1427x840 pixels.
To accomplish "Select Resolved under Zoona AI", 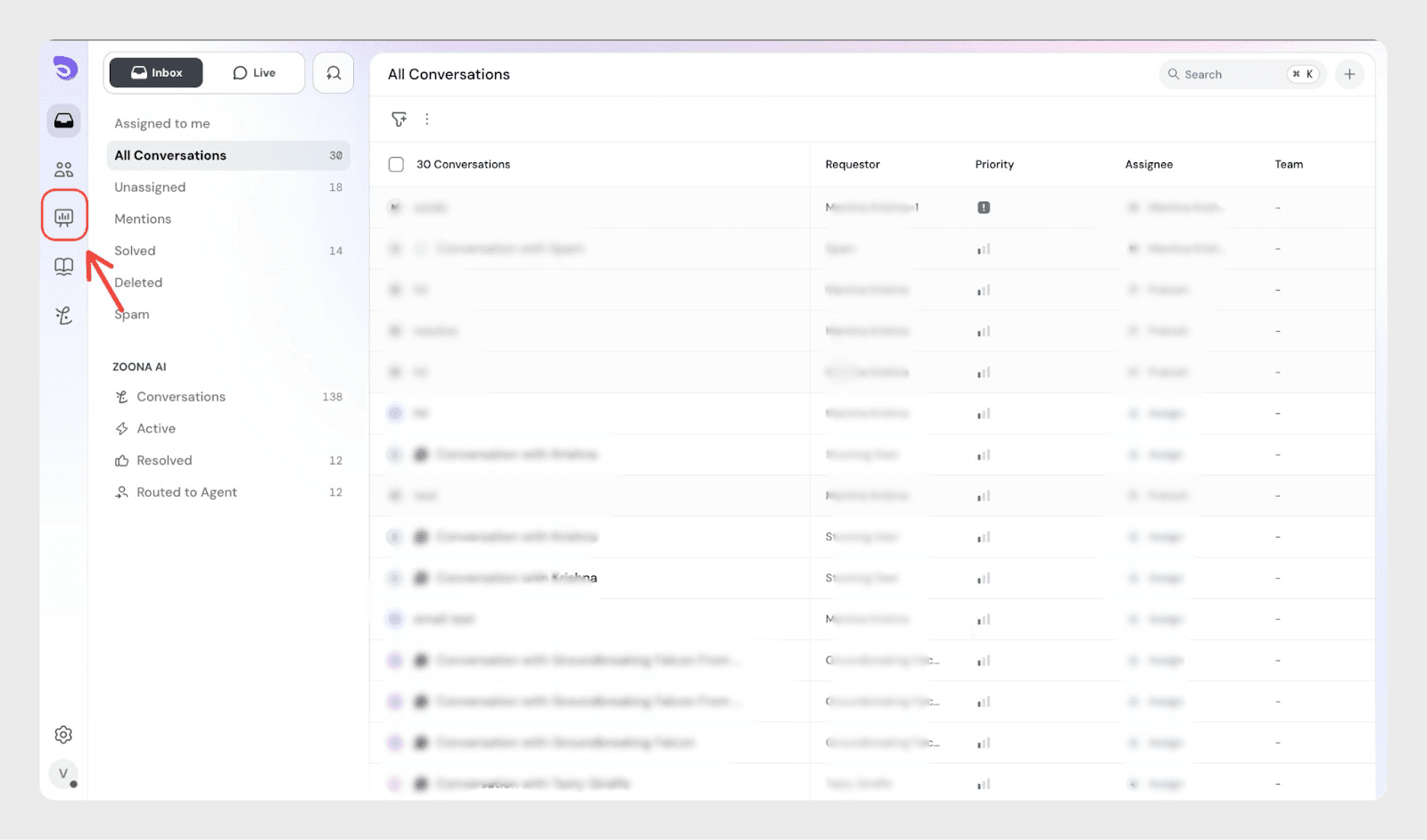I will coord(164,461).
